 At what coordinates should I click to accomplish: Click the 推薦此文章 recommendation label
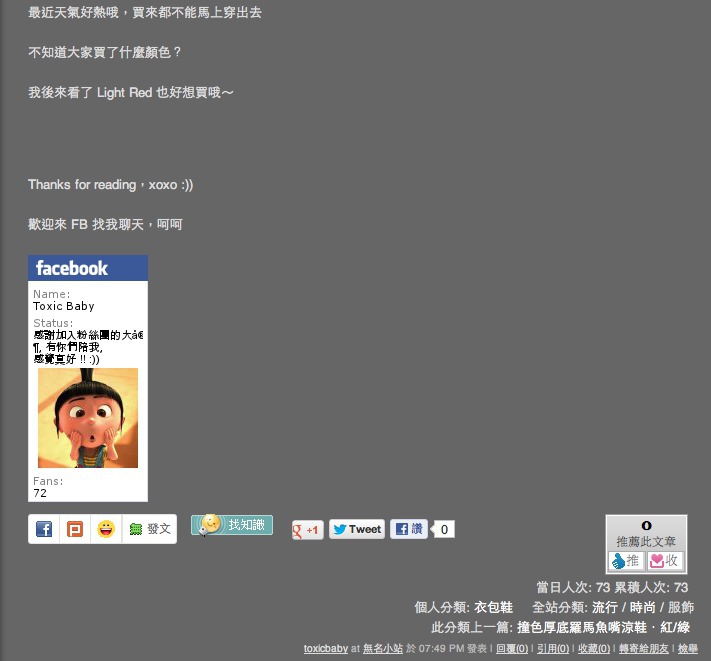point(646,541)
